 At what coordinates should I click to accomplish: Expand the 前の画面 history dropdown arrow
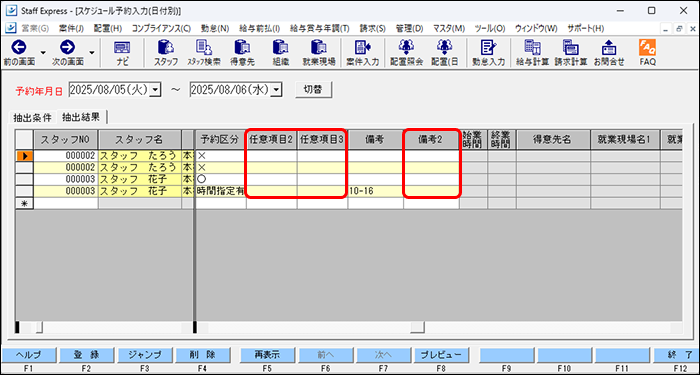[43, 52]
